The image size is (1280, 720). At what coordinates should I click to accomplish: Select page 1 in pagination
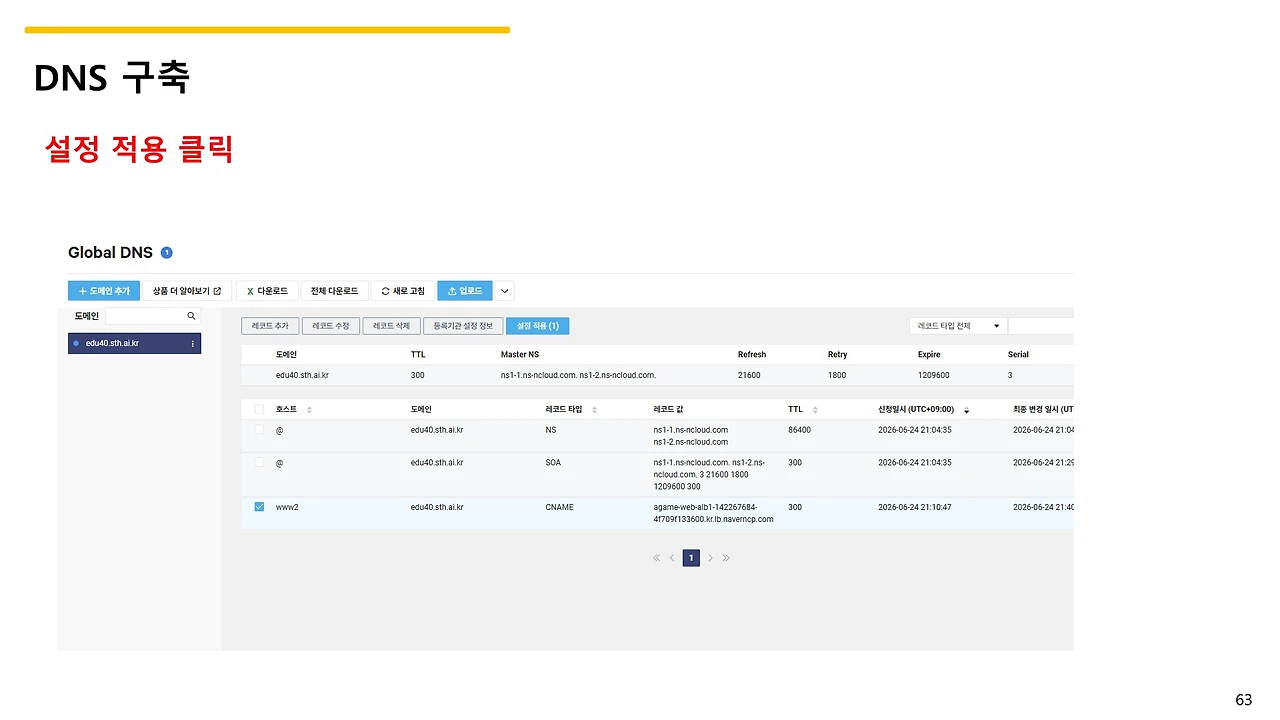point(691,558)
